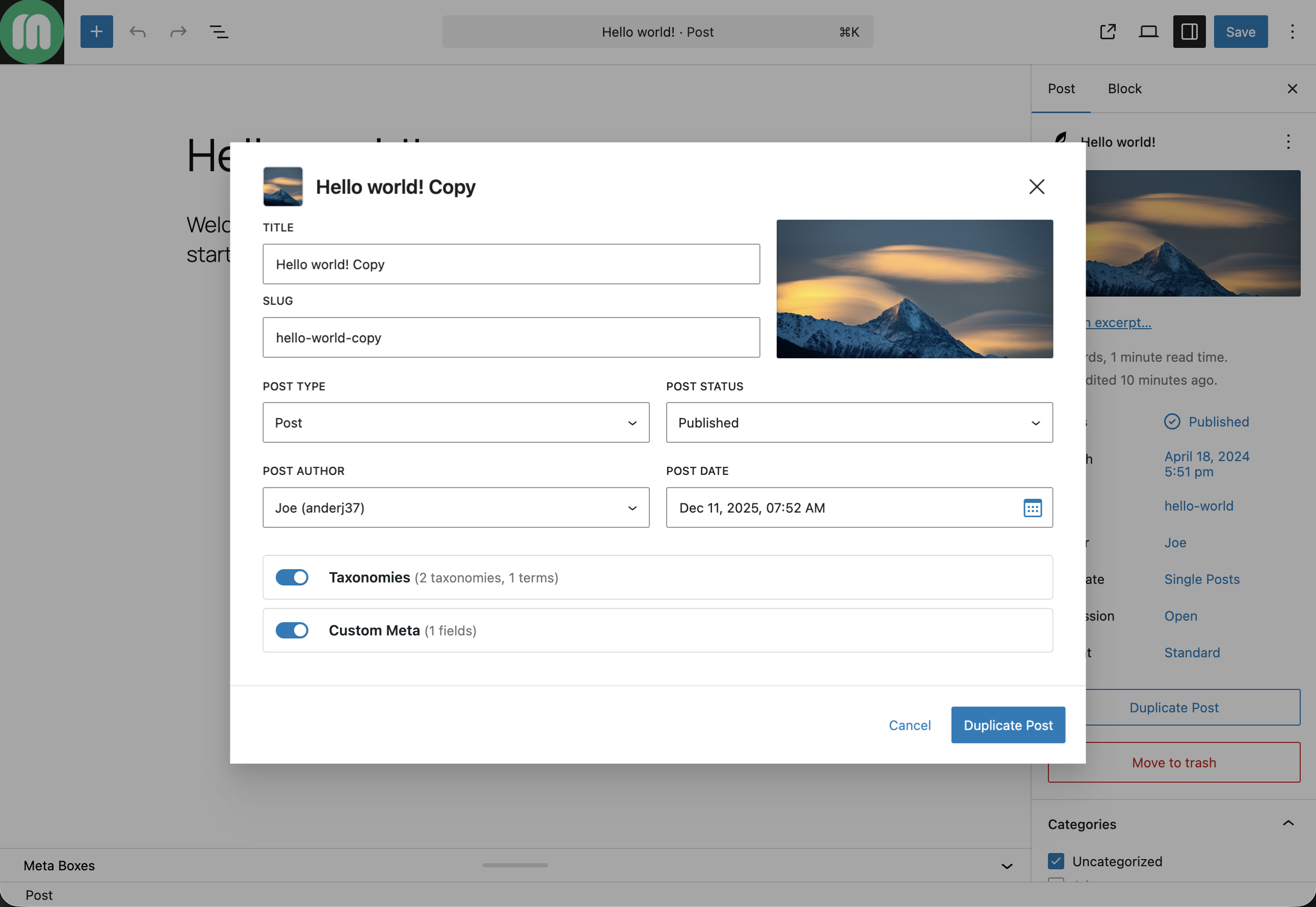Click the blue Duplicate Post dialog button

coord(1008,725)
